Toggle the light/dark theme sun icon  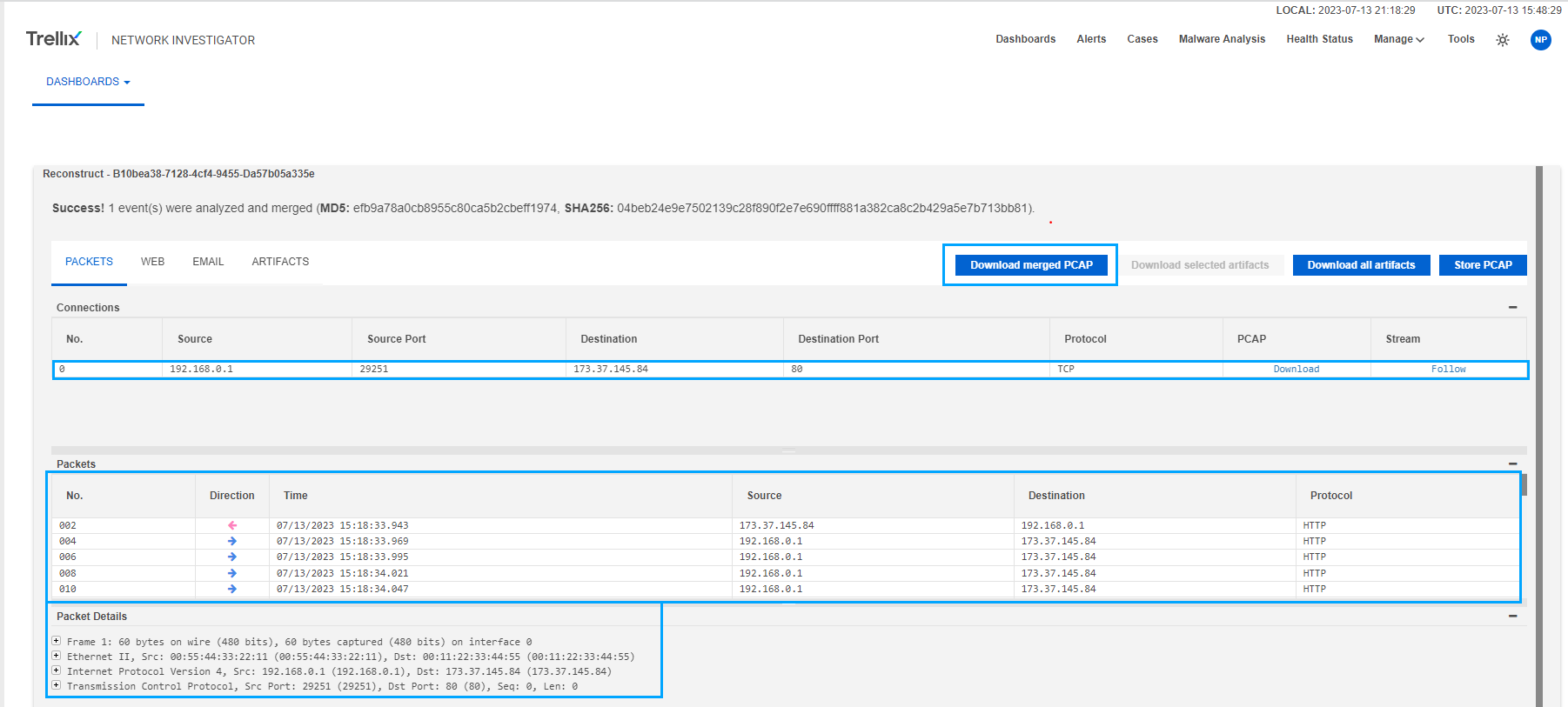coord(1503,40)
